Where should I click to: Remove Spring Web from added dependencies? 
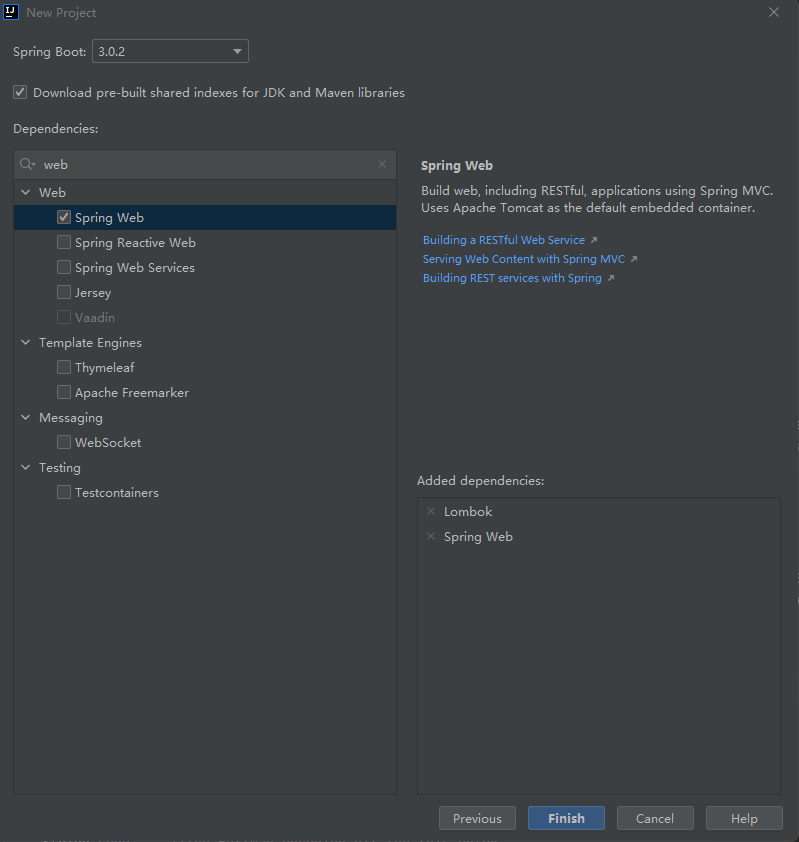pos(431,536)
